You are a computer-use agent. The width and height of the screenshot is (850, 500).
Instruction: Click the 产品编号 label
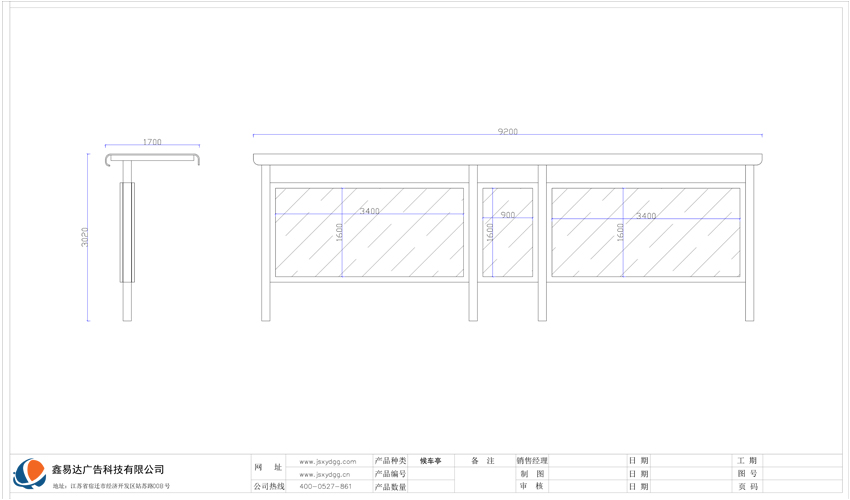click(x=390, y=473)
